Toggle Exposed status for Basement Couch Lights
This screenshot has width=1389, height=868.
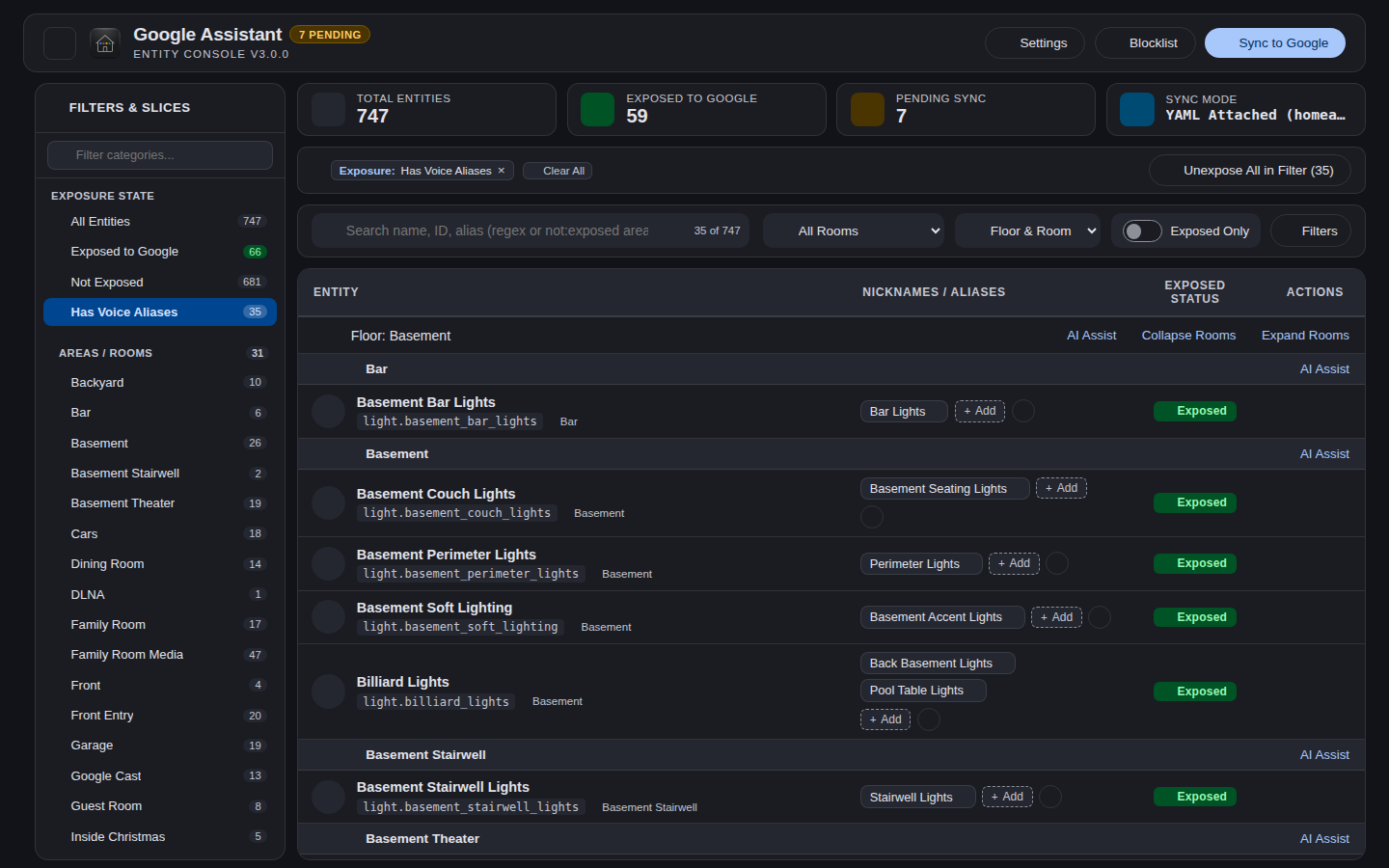1195,502
